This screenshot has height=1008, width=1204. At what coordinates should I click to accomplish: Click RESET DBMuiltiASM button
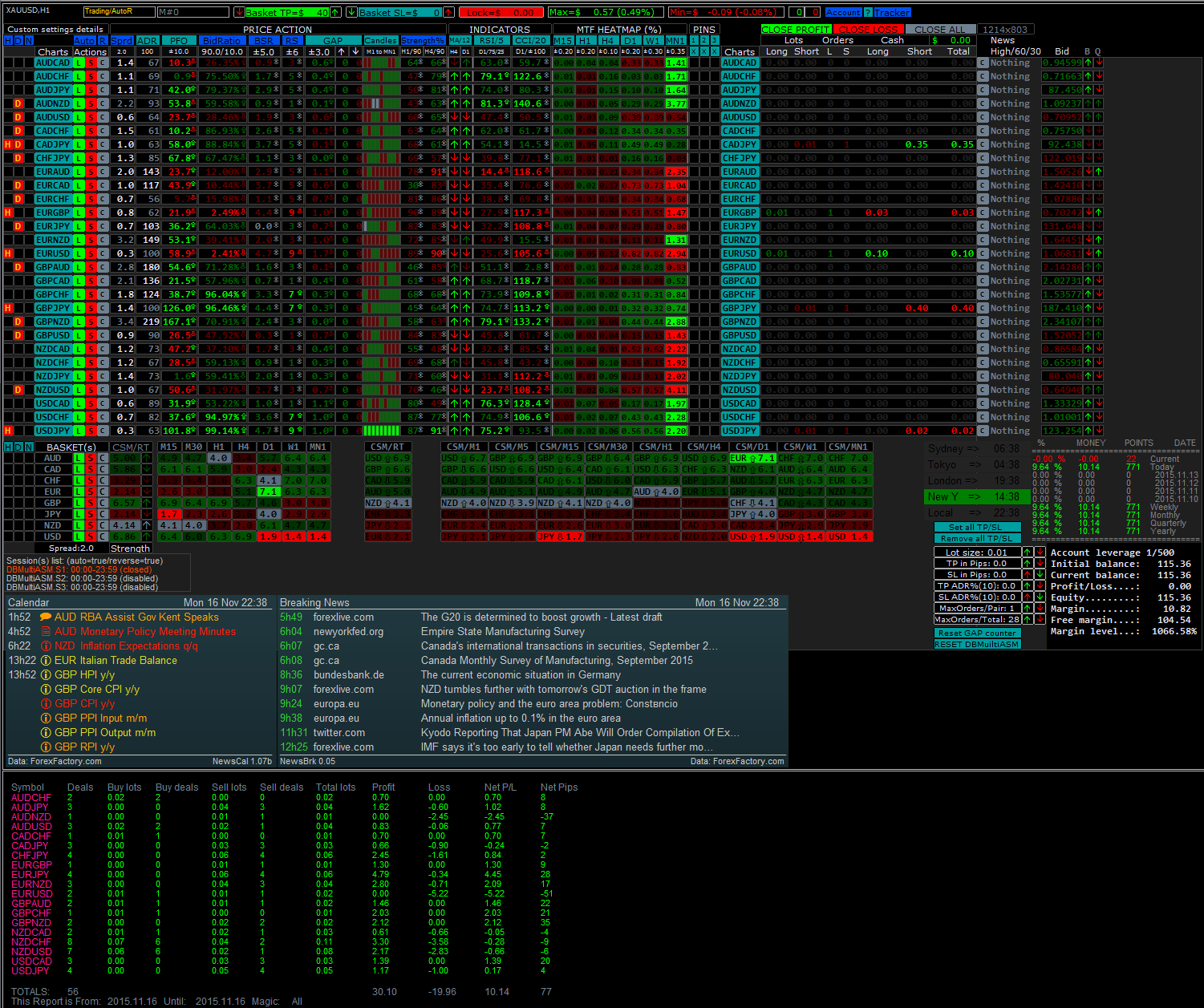[x=978, y=644]
